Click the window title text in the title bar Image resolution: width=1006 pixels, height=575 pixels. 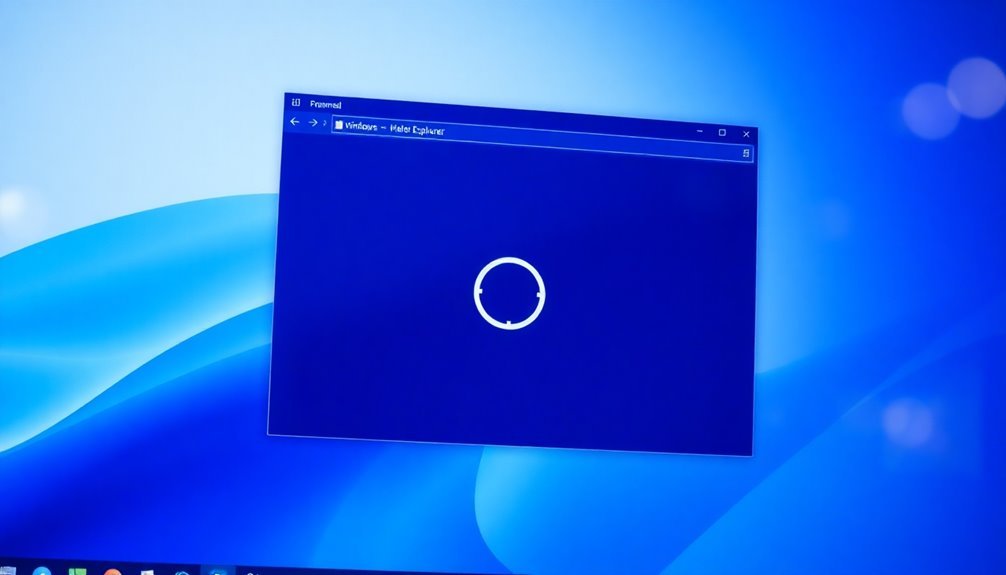click(325, 103)
